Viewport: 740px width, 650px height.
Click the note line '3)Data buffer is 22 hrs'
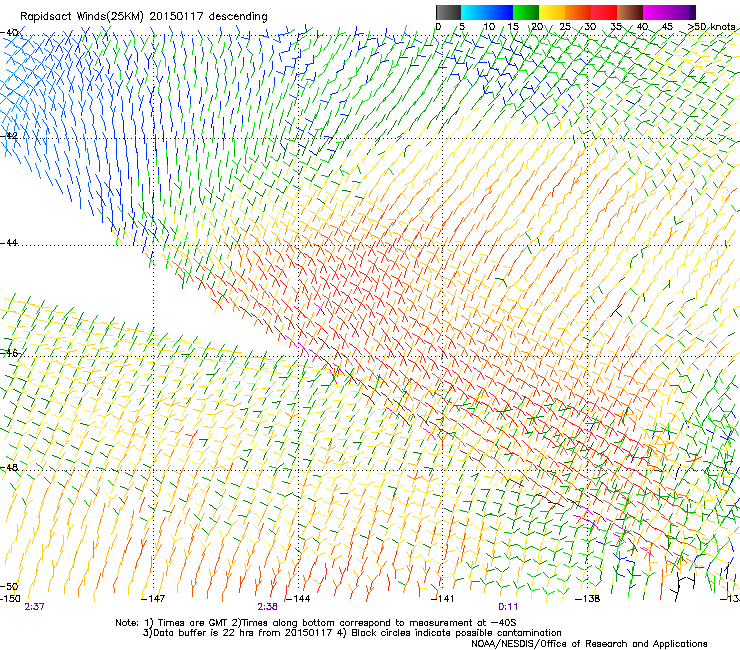[352, 633]
